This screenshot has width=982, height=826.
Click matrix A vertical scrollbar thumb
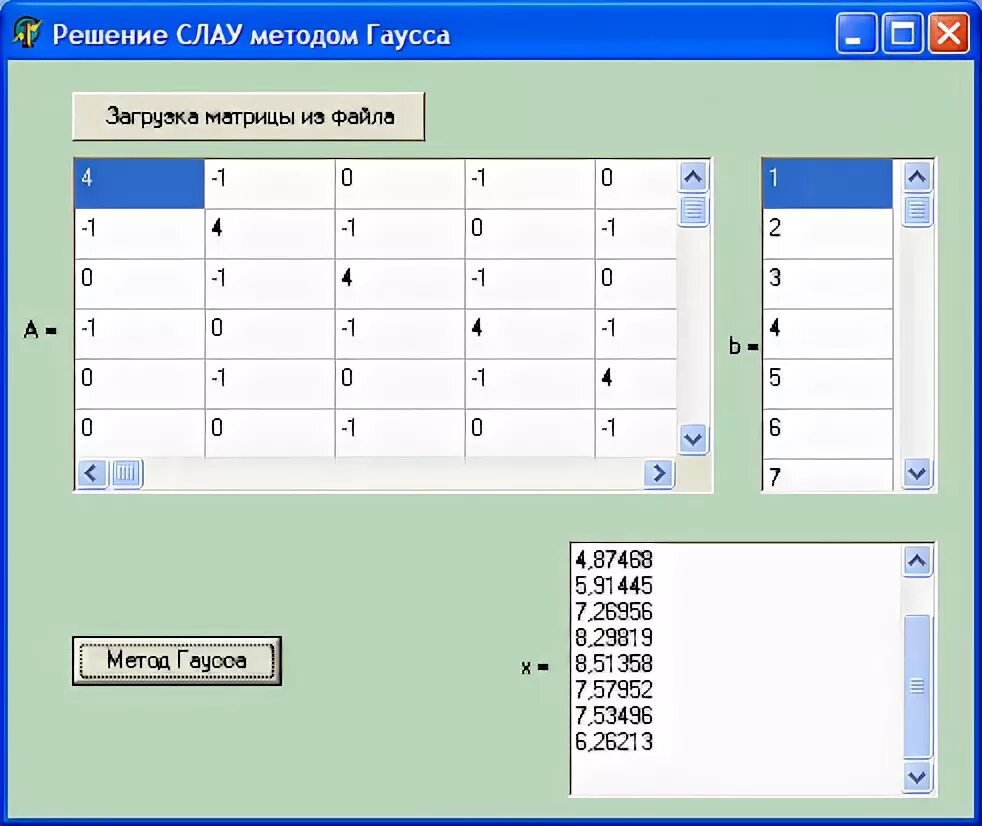[x=693, y=210]
